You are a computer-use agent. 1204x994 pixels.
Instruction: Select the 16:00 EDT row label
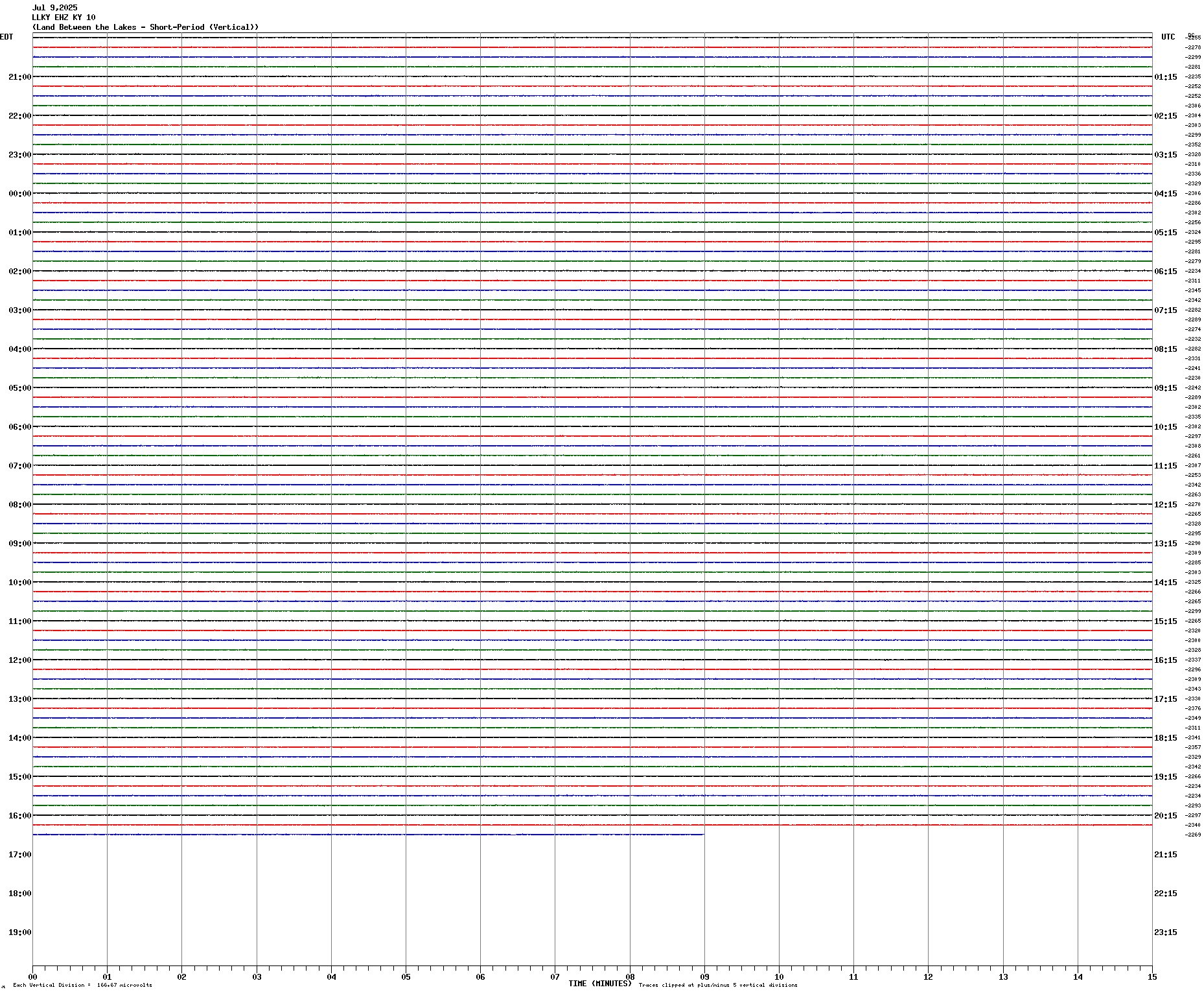(x=19, y=816)
